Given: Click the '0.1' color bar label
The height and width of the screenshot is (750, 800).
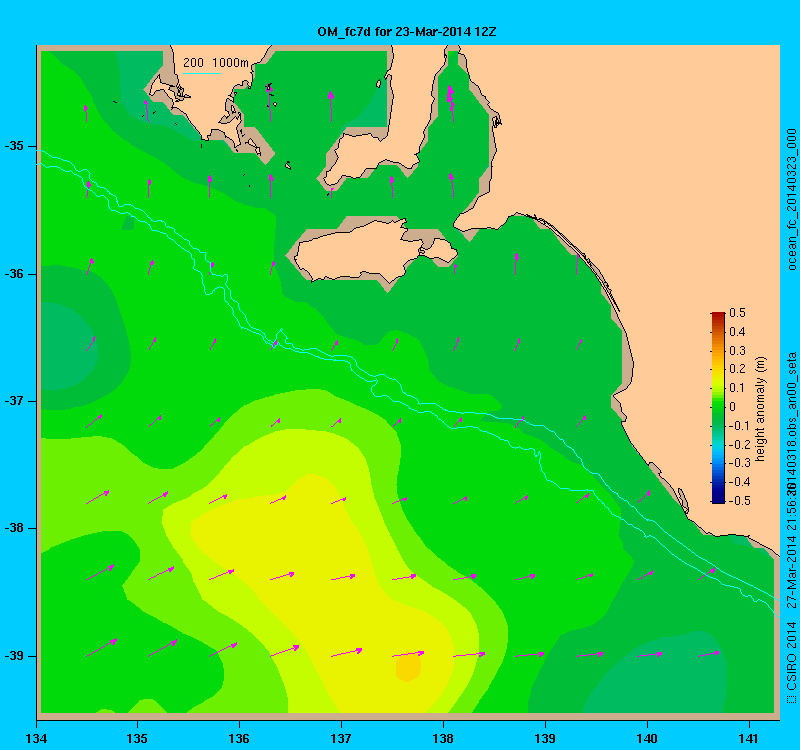Looking at the screenshot, I should pos(737,388).
